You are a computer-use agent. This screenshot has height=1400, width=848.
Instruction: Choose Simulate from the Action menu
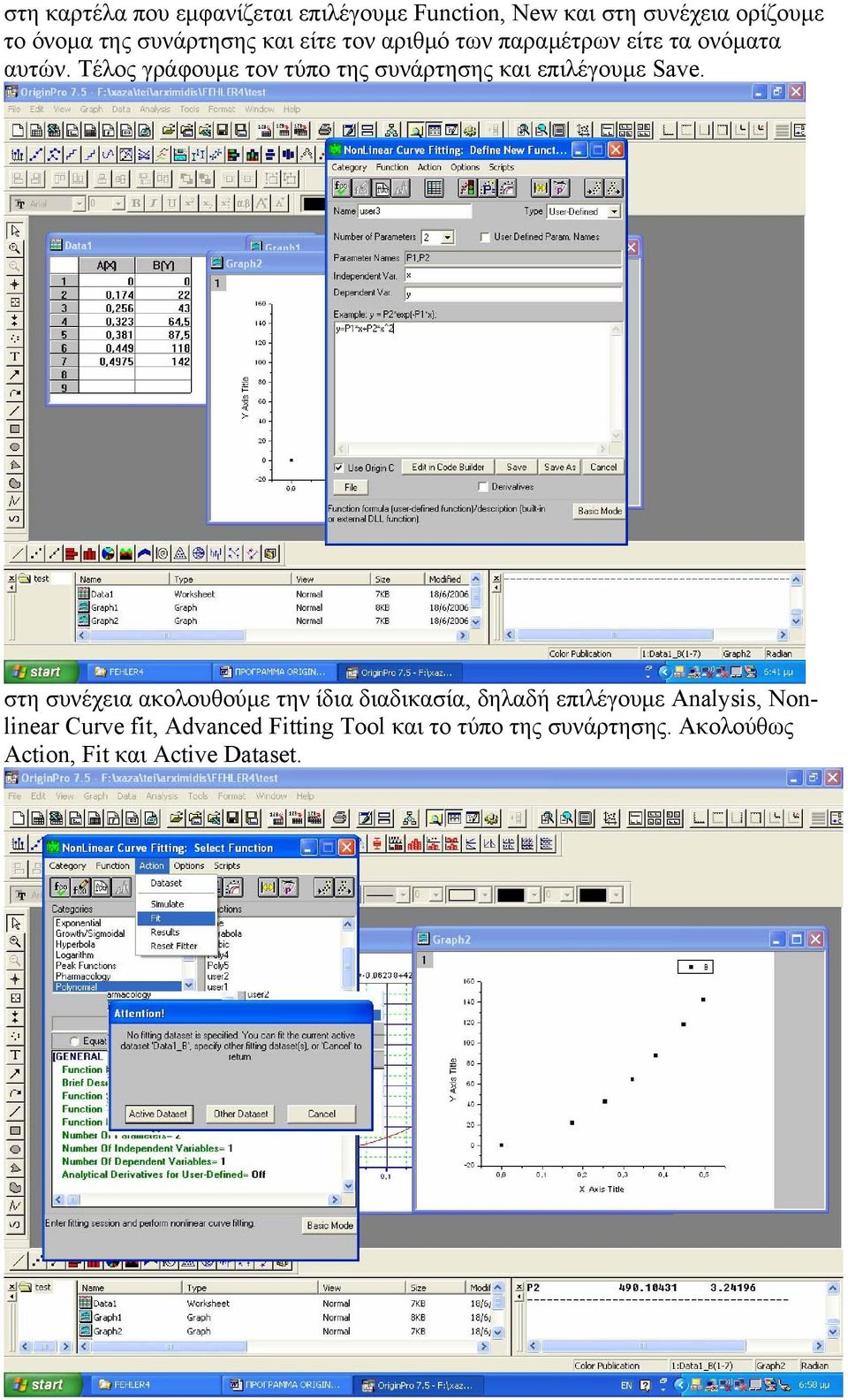point(177,904)
